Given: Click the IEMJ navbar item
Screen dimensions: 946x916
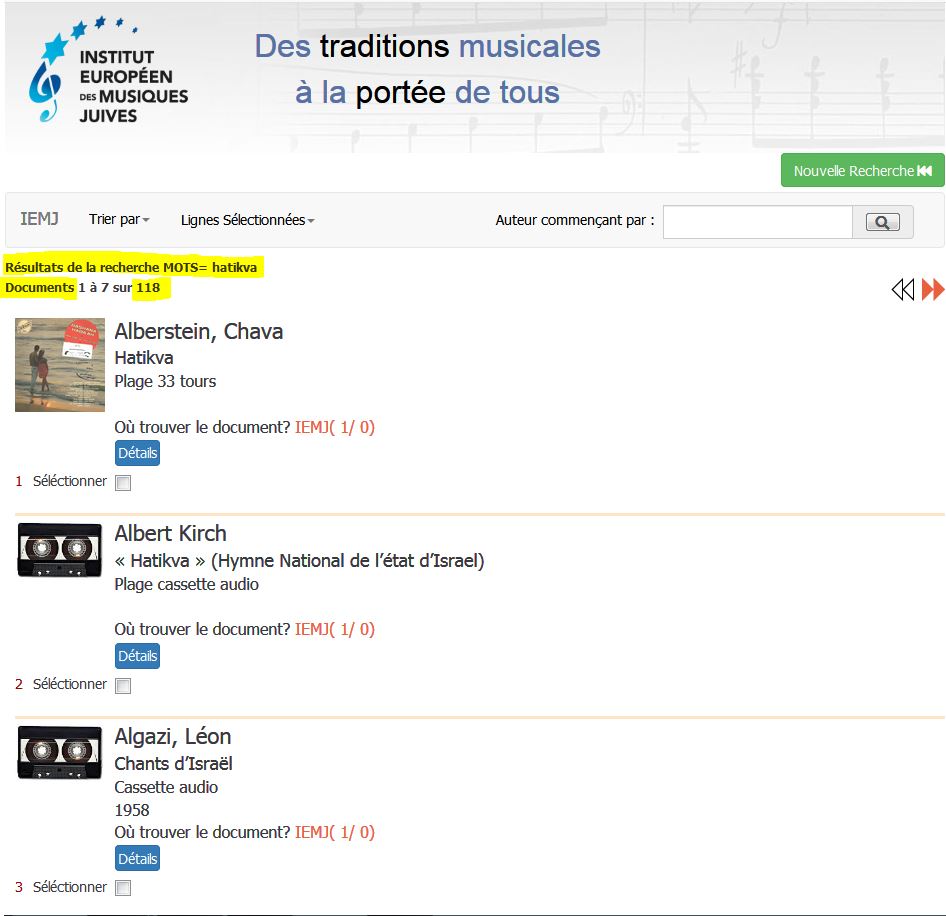Looking at the screenshot, I should coord(40,219).
